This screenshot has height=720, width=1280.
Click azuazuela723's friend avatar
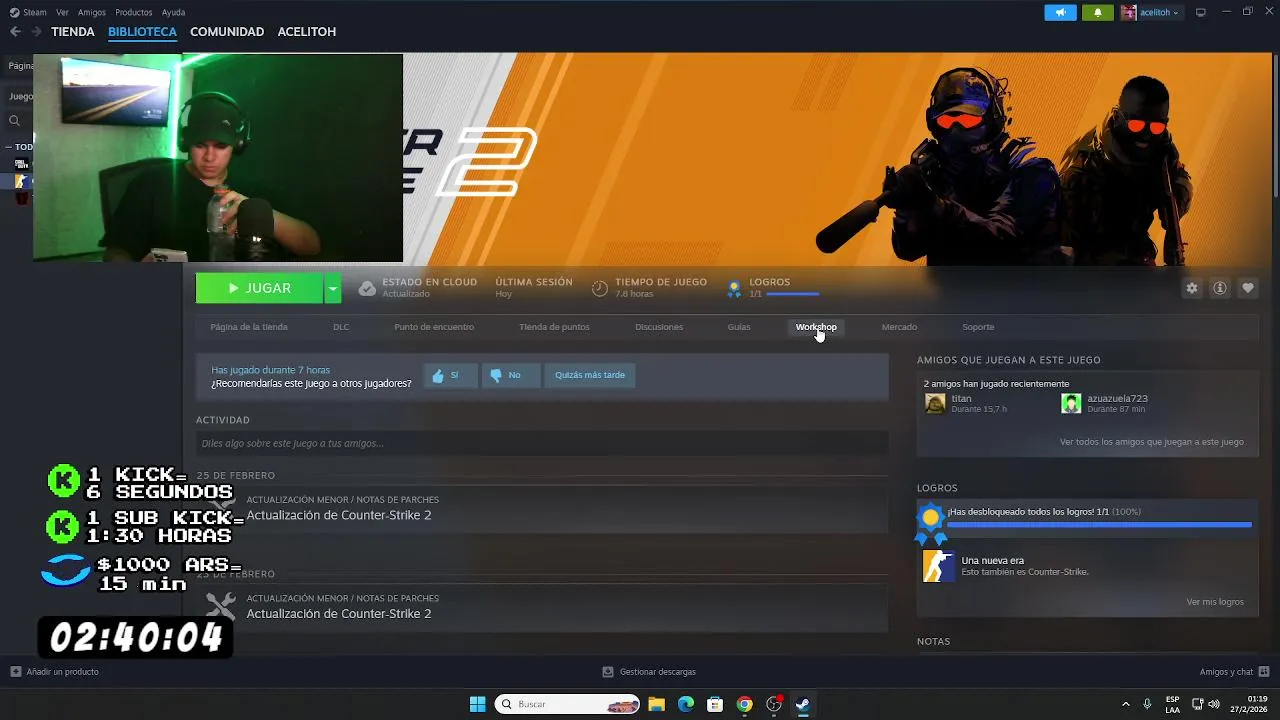pyautogui.click(x=1071, y=403)
